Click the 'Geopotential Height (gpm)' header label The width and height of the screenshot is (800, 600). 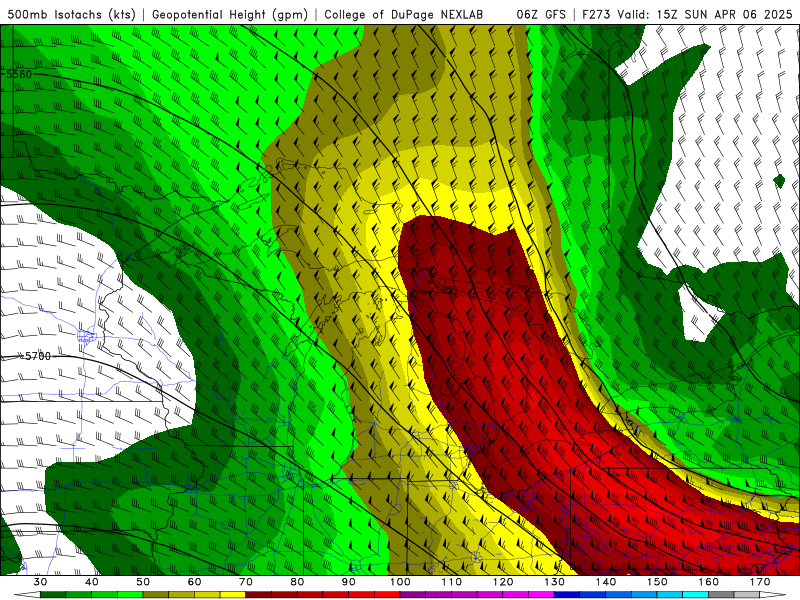tap(230, 14)
